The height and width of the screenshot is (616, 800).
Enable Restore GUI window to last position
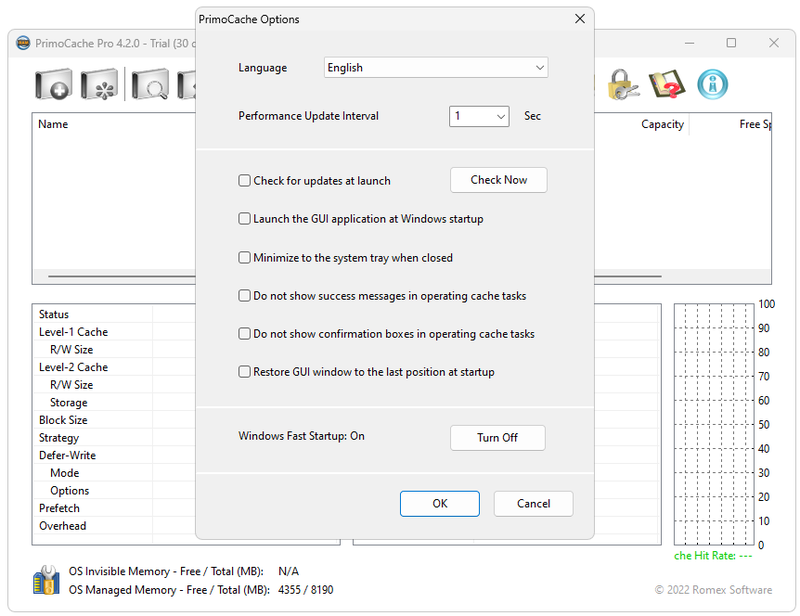click(x=244, y=372)
